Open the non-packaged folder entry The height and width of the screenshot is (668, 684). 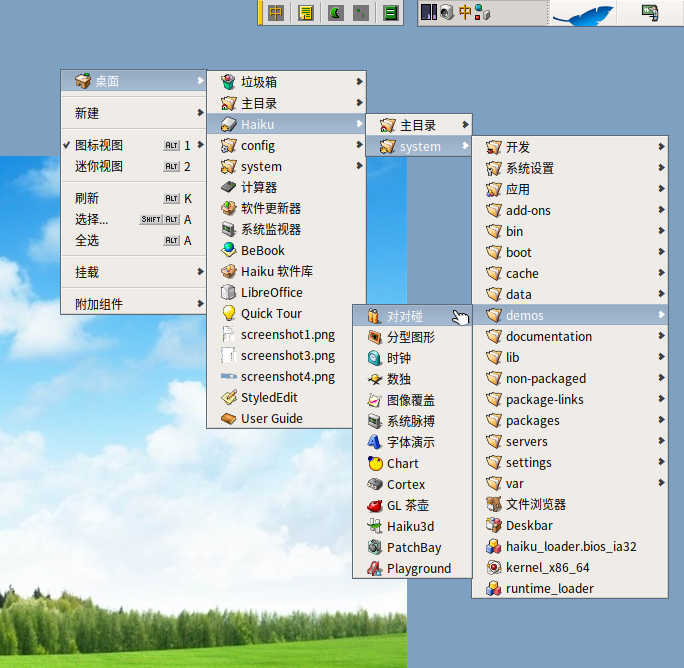click(x=570, y=378)
